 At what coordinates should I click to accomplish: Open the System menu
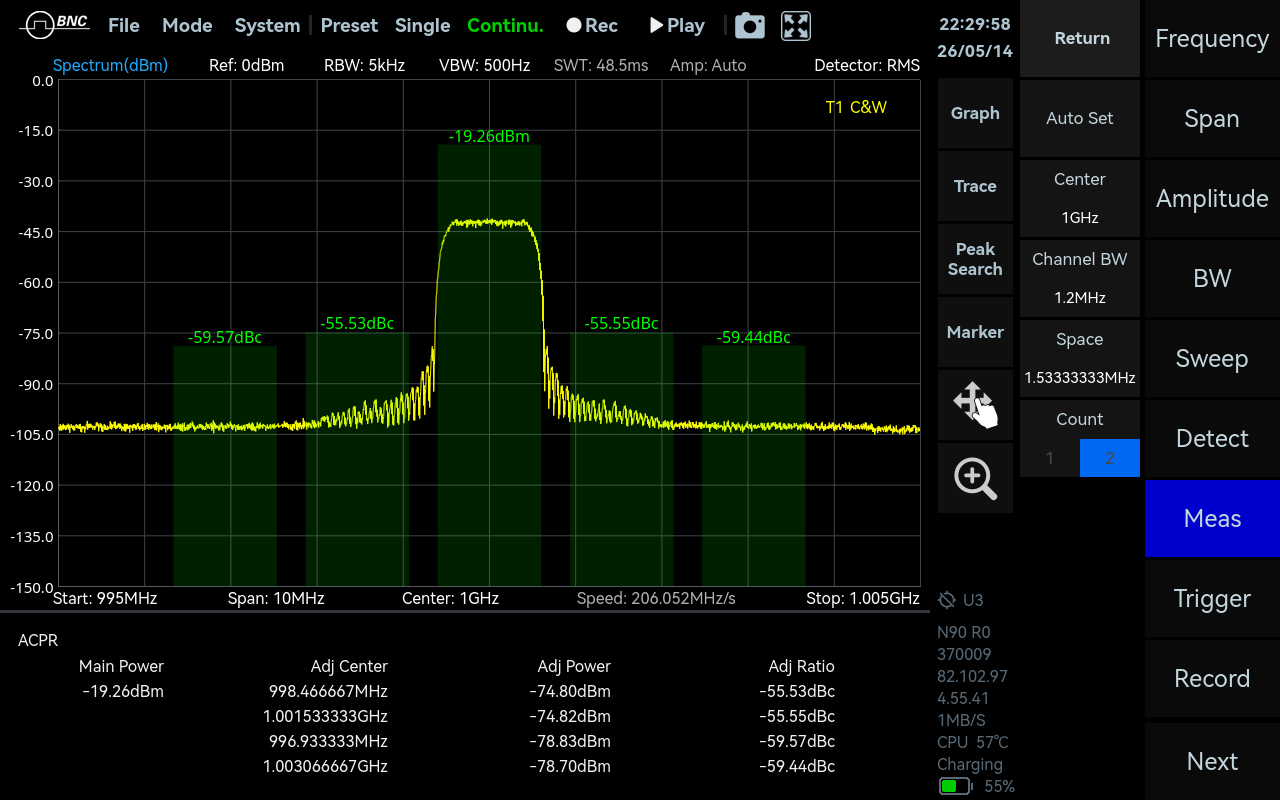coord(267,26)
